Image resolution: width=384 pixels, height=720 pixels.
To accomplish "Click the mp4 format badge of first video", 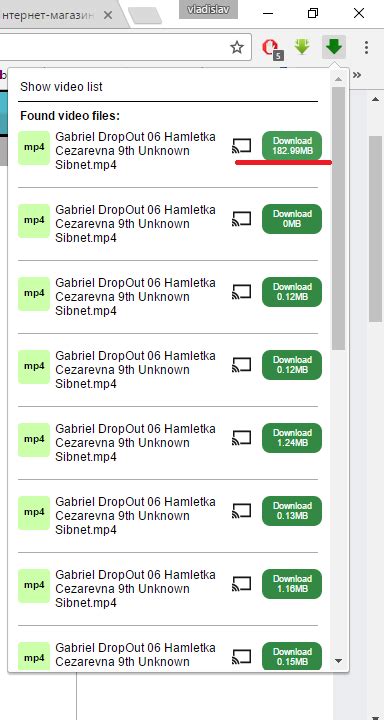I will point(34,147).
